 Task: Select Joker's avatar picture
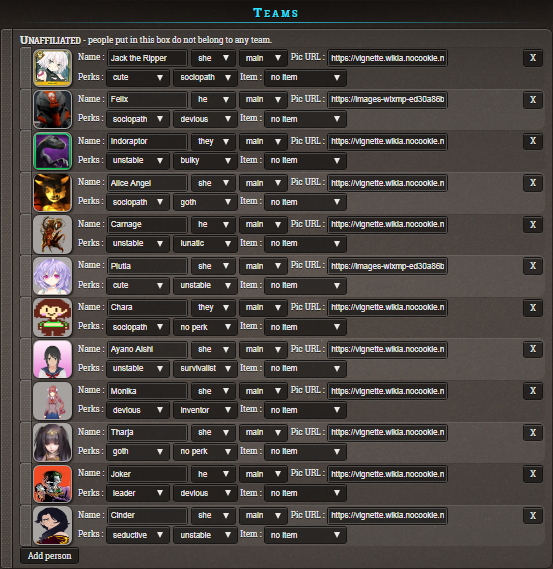(x=53, y=484)
